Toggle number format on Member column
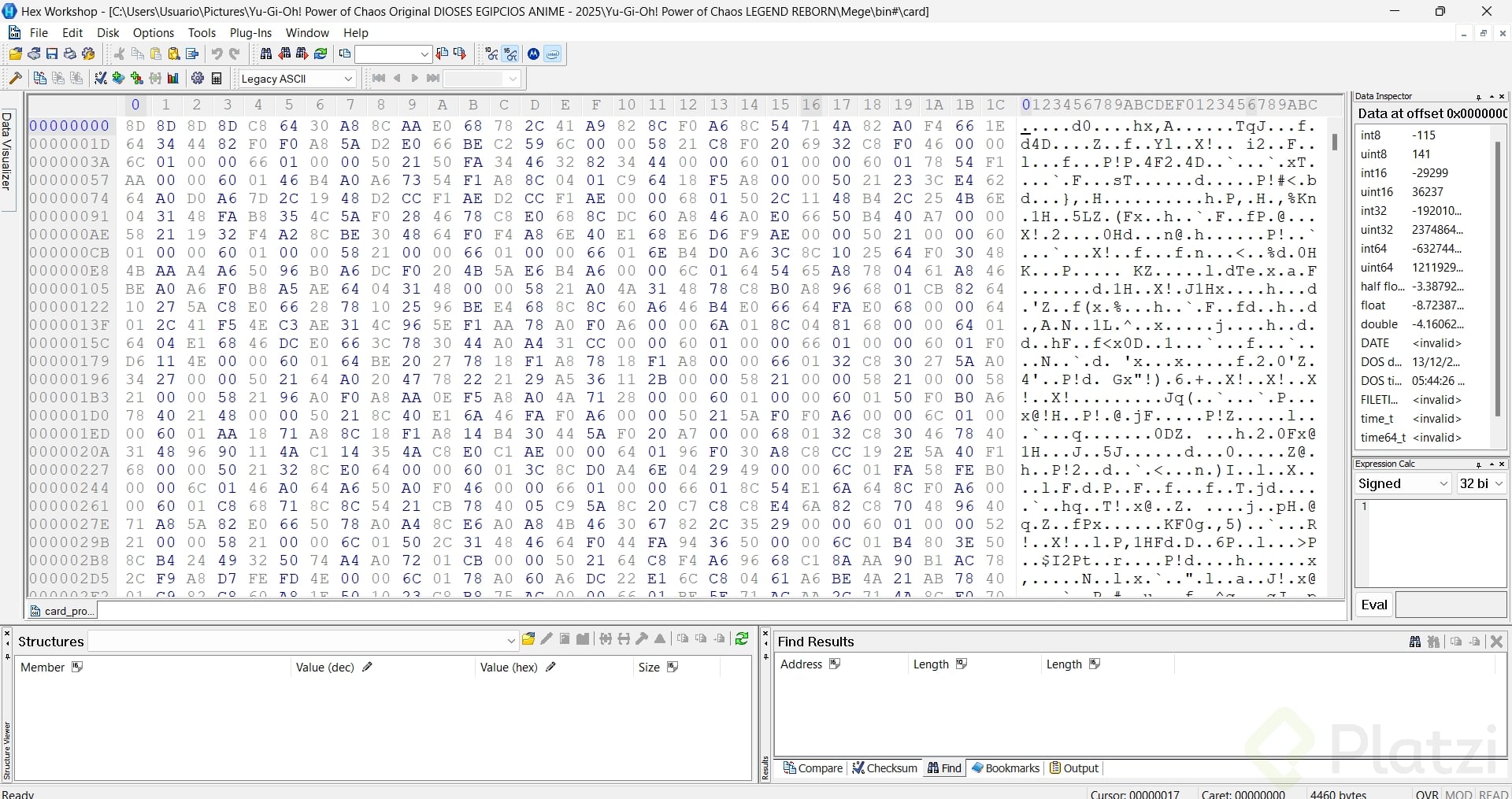The width and height of the screenshot is (1512, 799). [x=77, y=667]
